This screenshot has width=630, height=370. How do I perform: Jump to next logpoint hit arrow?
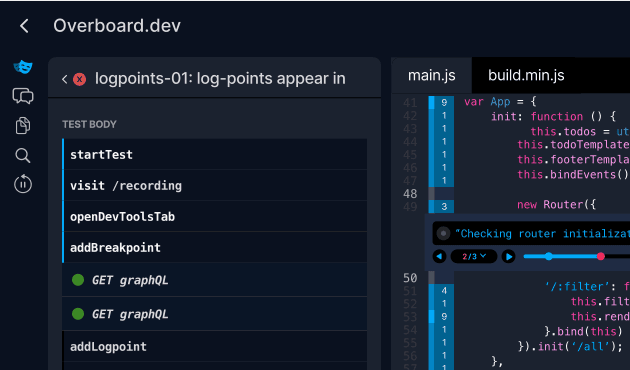(508, 256)
